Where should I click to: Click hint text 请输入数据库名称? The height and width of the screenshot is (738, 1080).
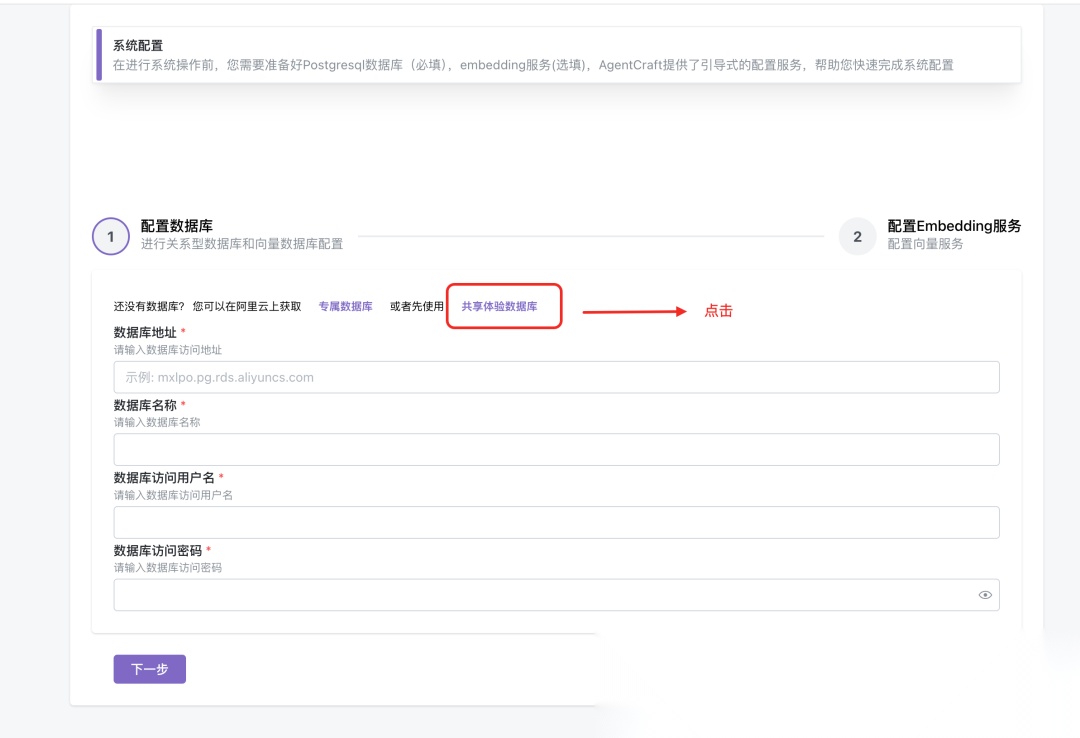(x=157, y=422)
